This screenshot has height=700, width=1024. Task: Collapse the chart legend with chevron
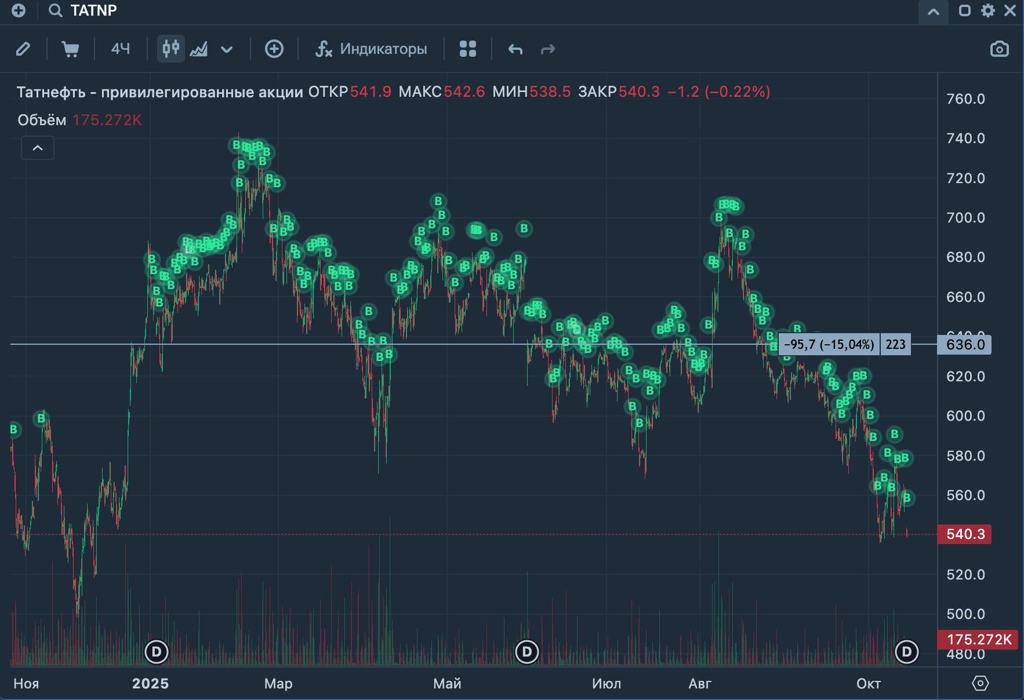tap(38, 148)
